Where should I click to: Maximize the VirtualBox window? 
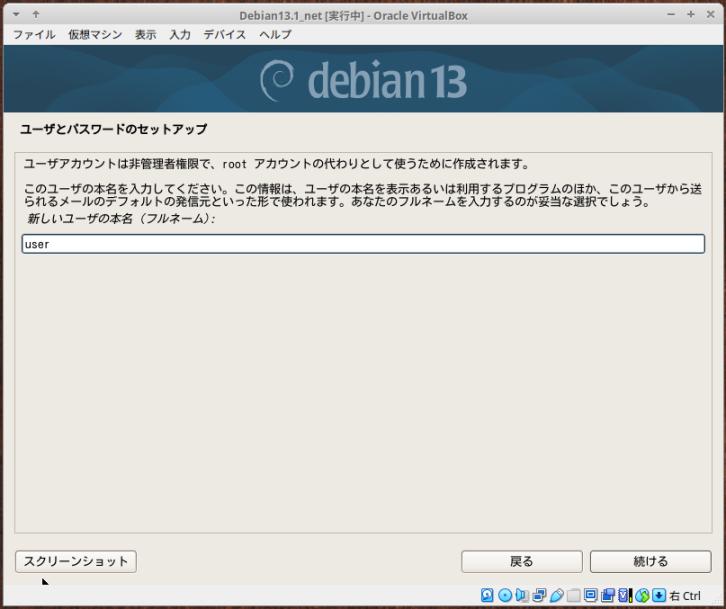tap(691, 14)
